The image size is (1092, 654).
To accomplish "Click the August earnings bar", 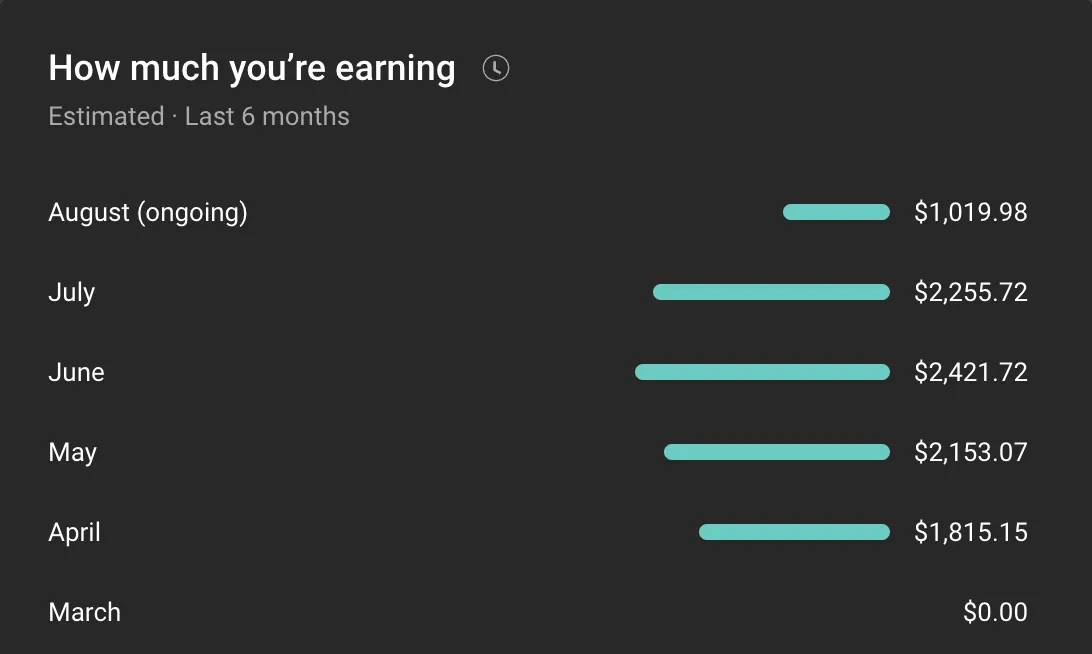I will pos(836,212).
